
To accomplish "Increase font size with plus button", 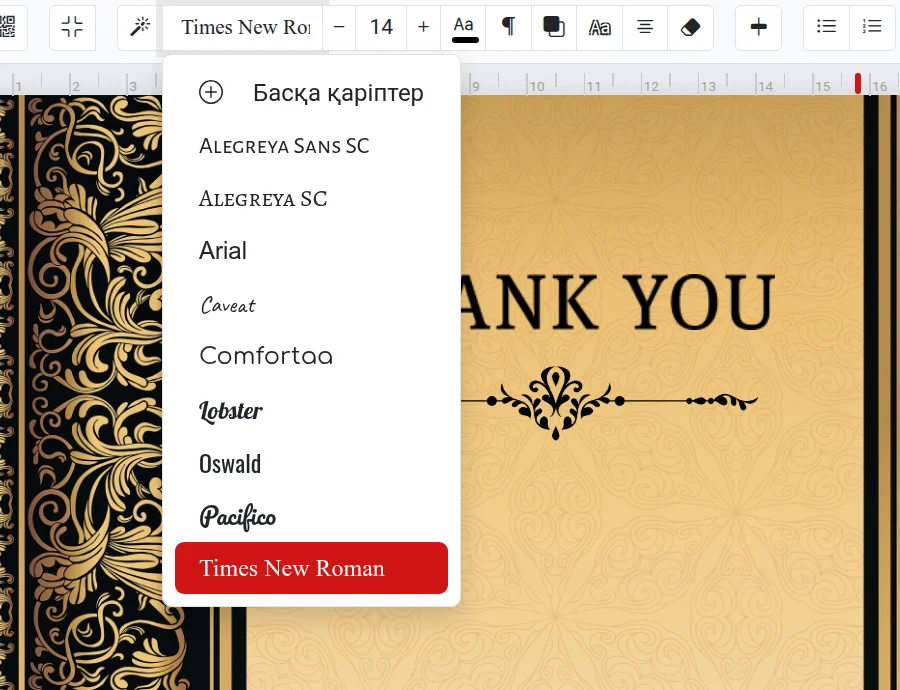I will (424, 27).
